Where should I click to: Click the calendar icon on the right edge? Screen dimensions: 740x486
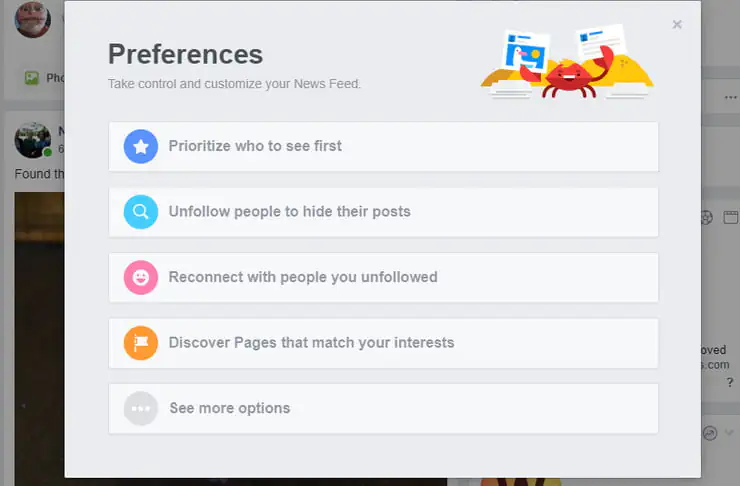pyautogui.click(x=731, y=217)
